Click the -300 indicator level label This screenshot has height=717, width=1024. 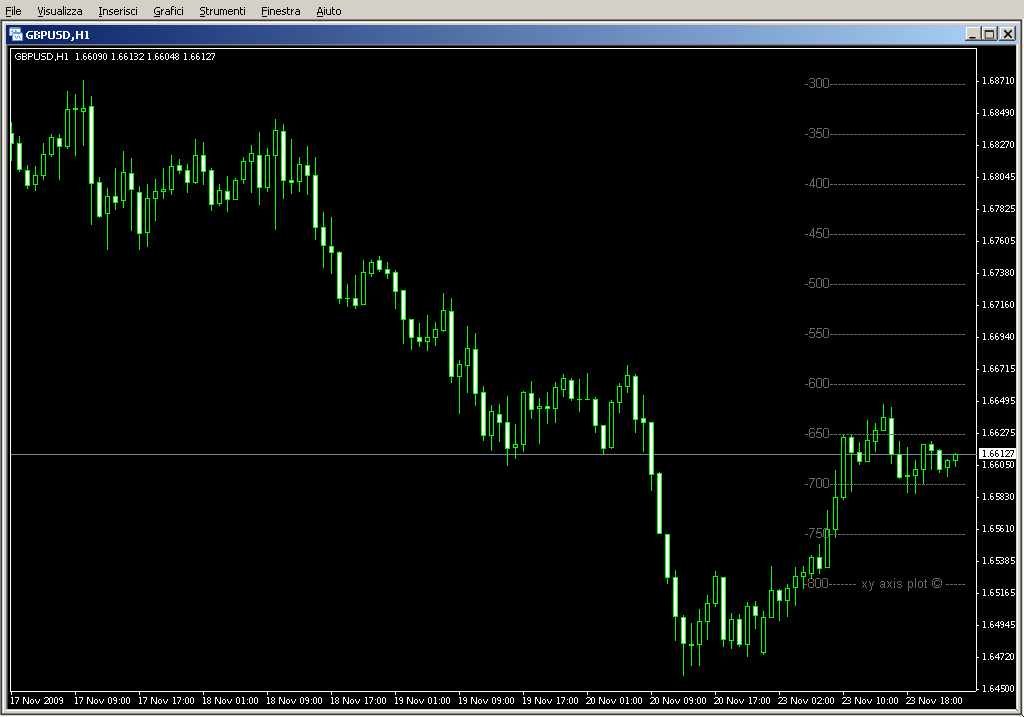817,84
